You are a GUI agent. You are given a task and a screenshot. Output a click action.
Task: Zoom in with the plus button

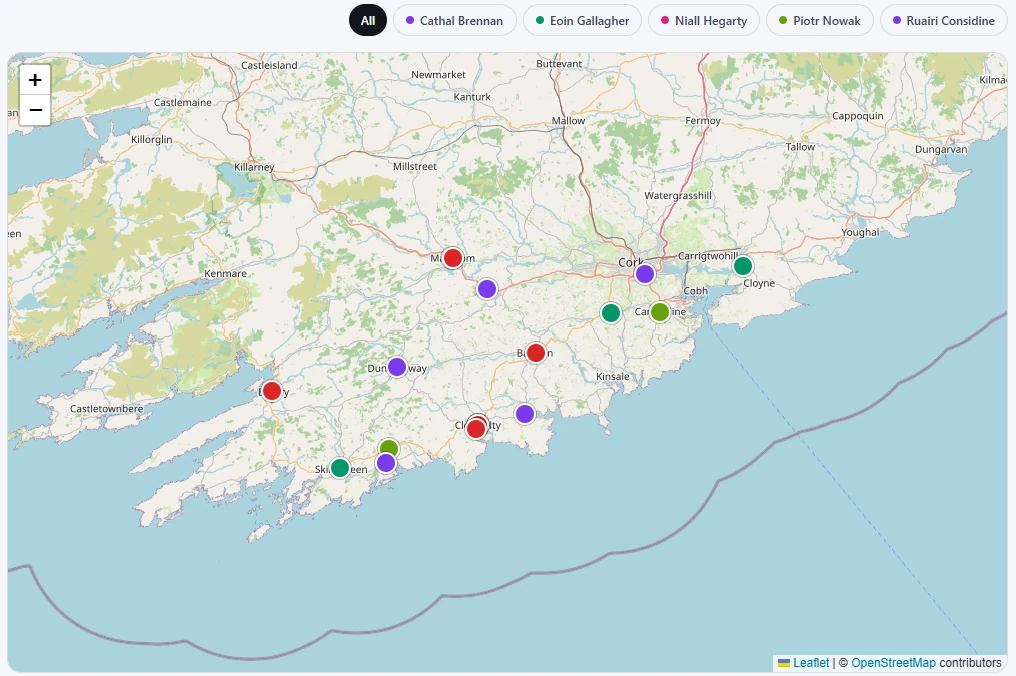[35, 80]
